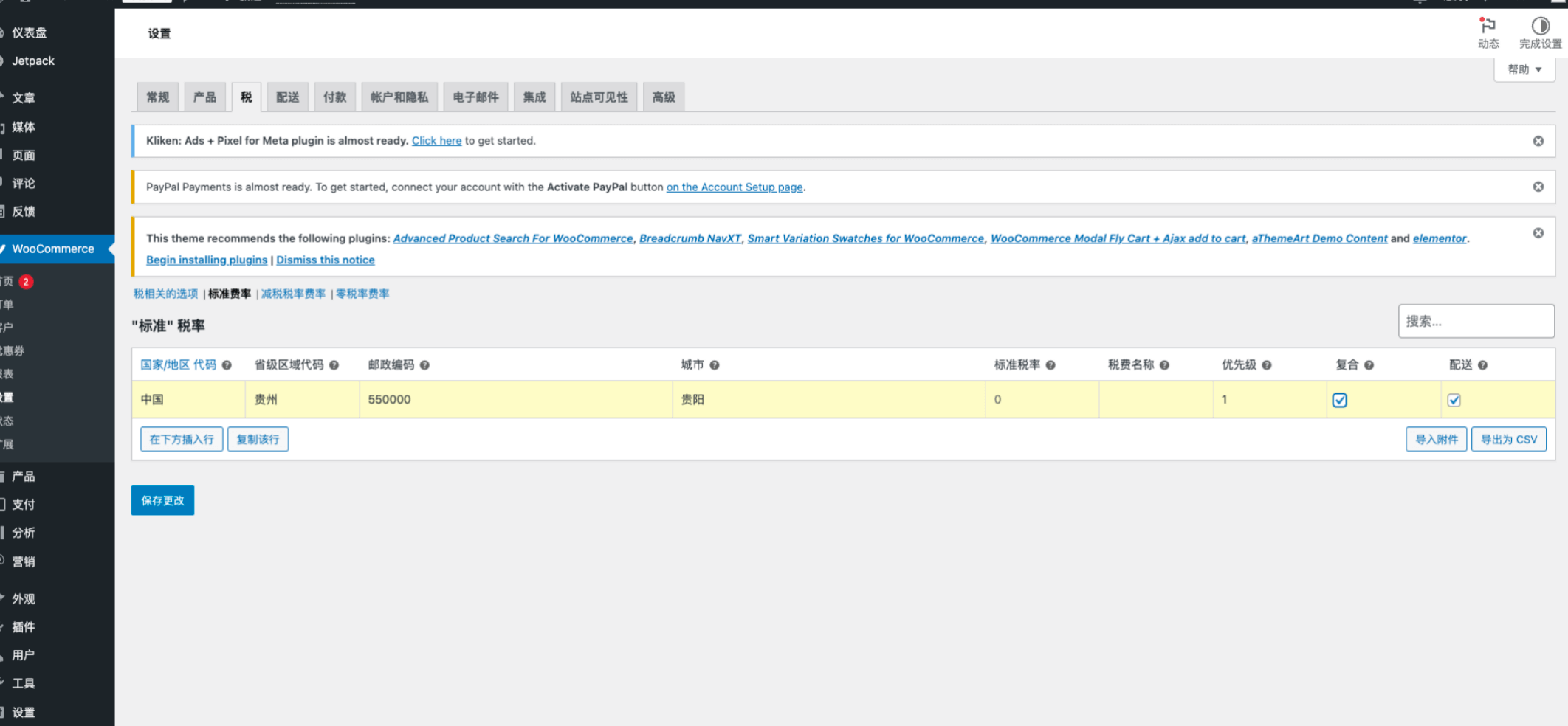Expand the 帮助 help dropdown

pos(1524,69)
